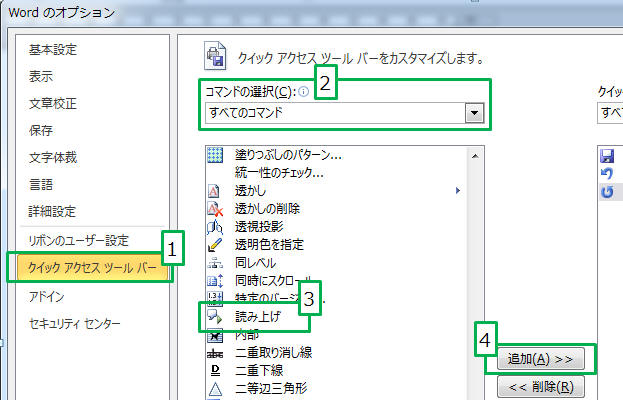Select 透かしの削除 command
Screen dimensions: 623x400
(x=267, y=209)
